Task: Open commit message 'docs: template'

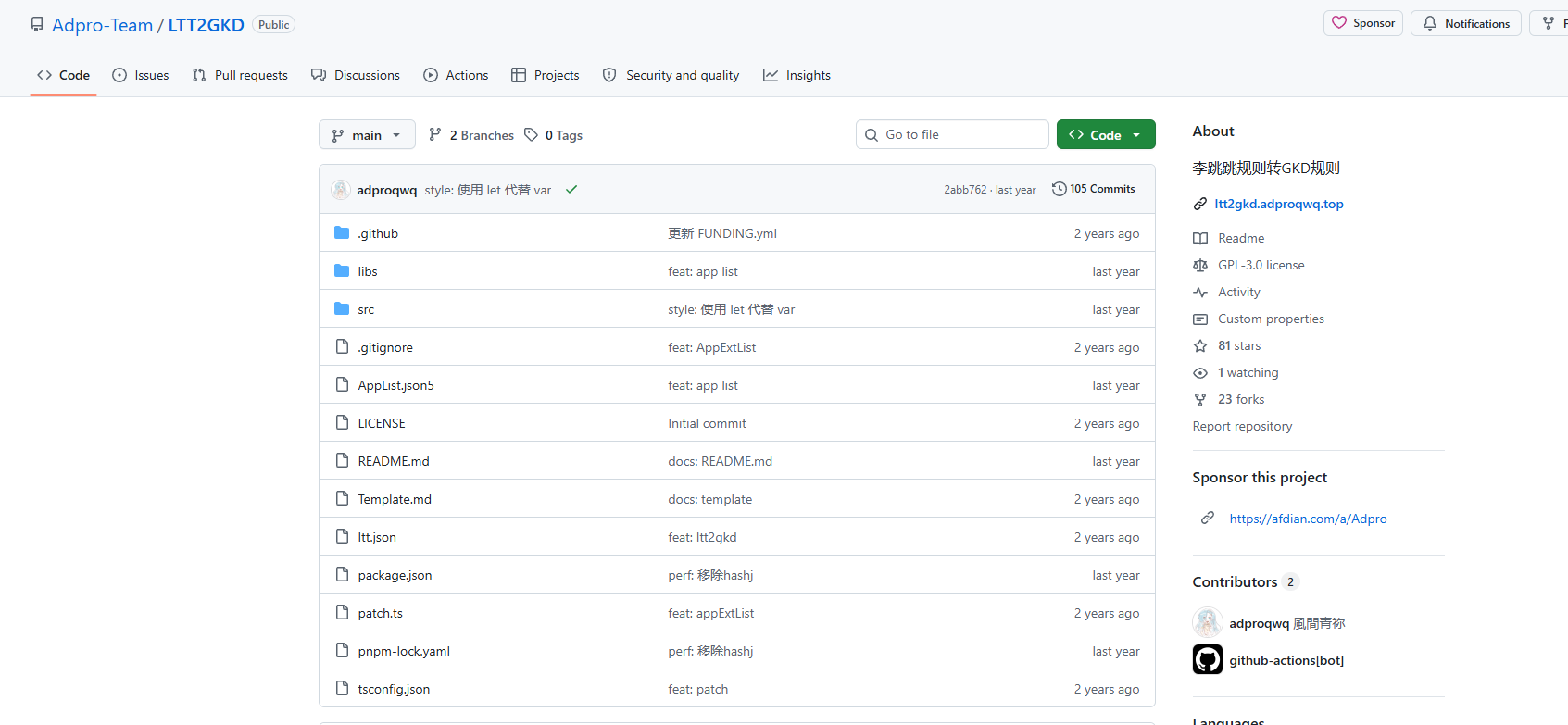Action: coord(709,499)
